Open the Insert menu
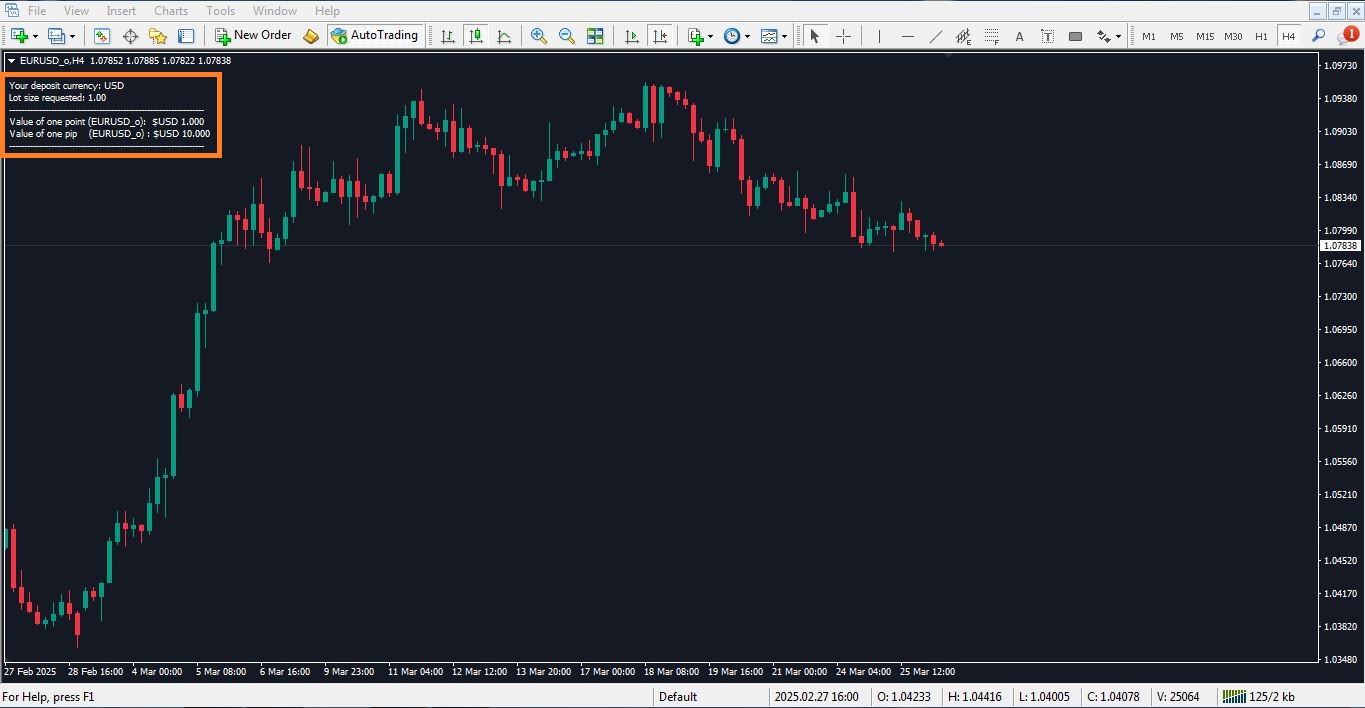The width and height of the screenshot is (1365, 708). 121,10
